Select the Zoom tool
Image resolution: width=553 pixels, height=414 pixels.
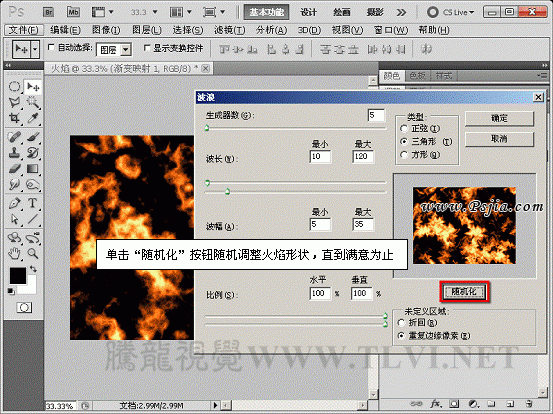pos(33,253)
